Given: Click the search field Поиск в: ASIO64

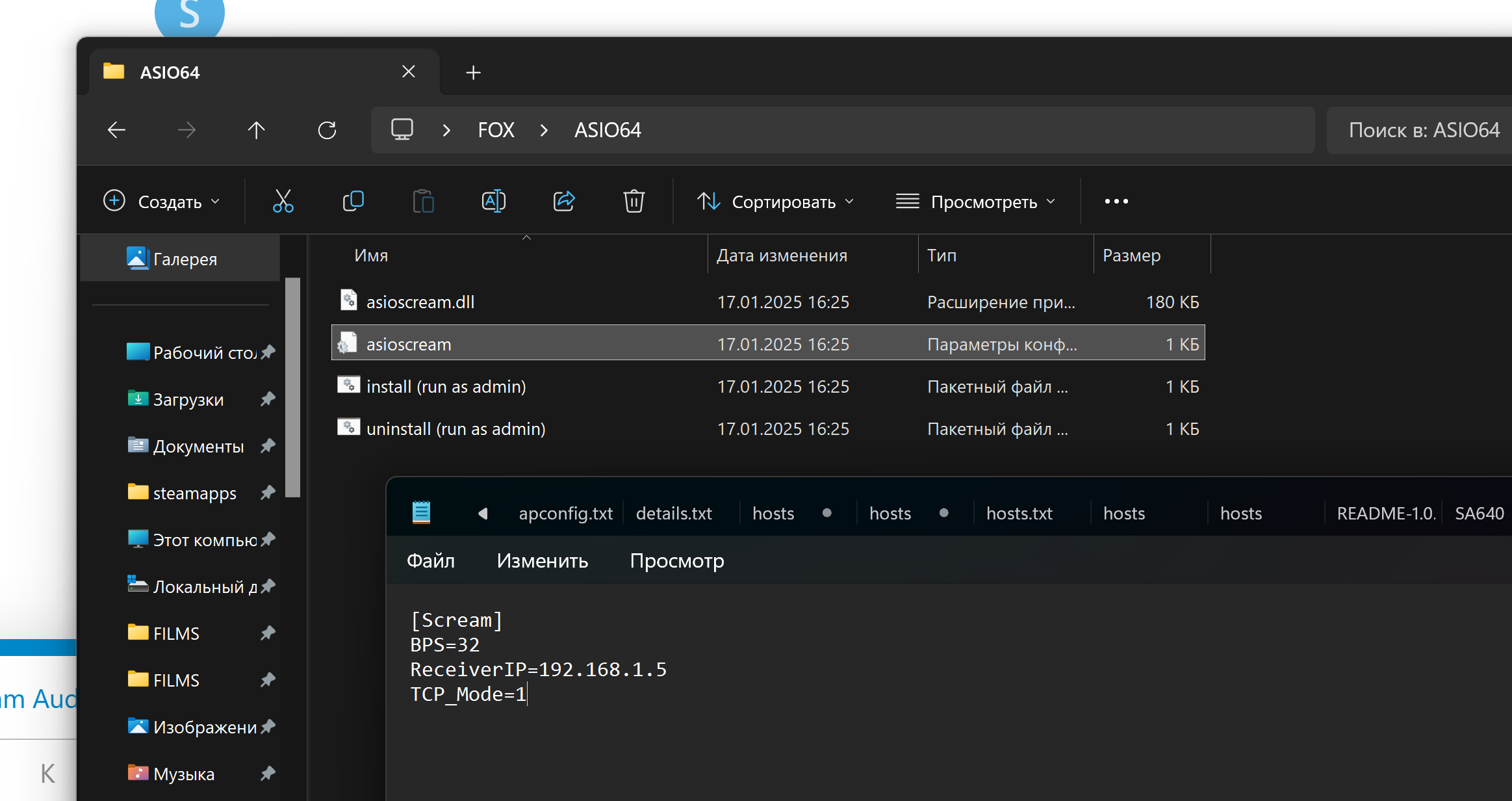Looking at the screenshot, I should pos(1419,130).
